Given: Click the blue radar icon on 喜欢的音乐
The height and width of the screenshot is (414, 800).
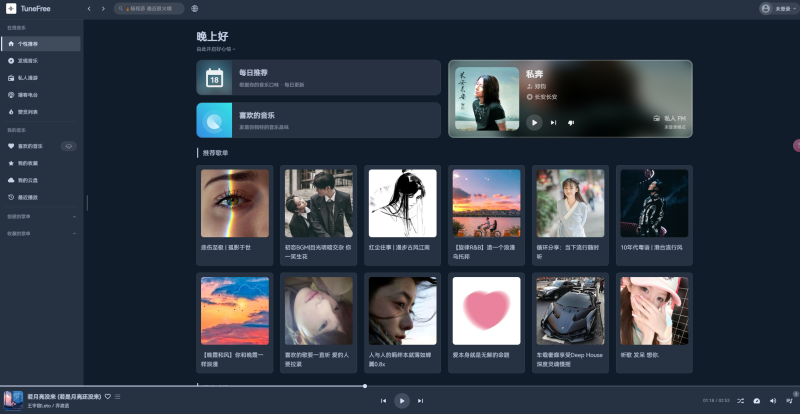Looking at the screenshot, I should (214, 120).
